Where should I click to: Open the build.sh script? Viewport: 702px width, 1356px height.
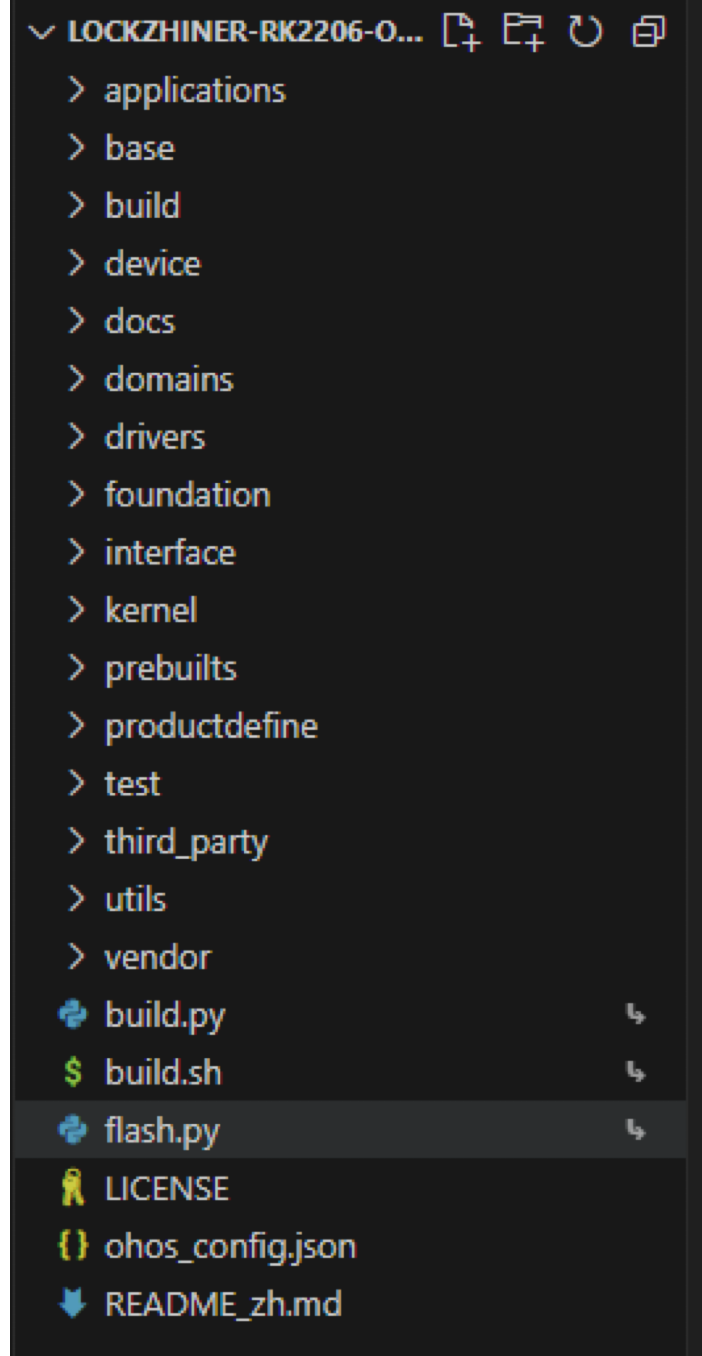162,1074
